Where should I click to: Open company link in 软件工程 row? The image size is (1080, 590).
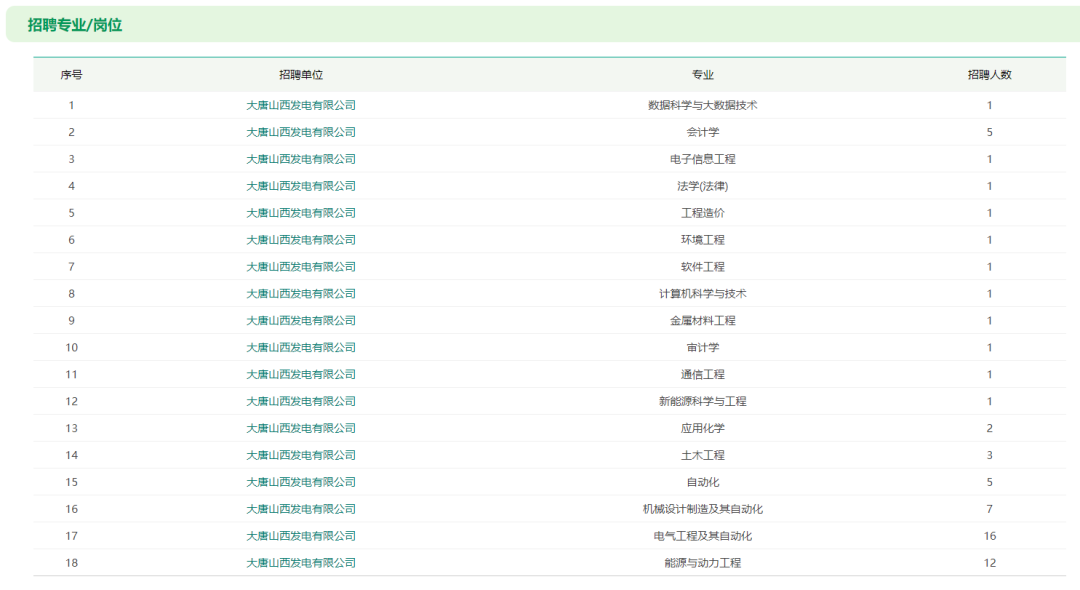pos(301,266)
